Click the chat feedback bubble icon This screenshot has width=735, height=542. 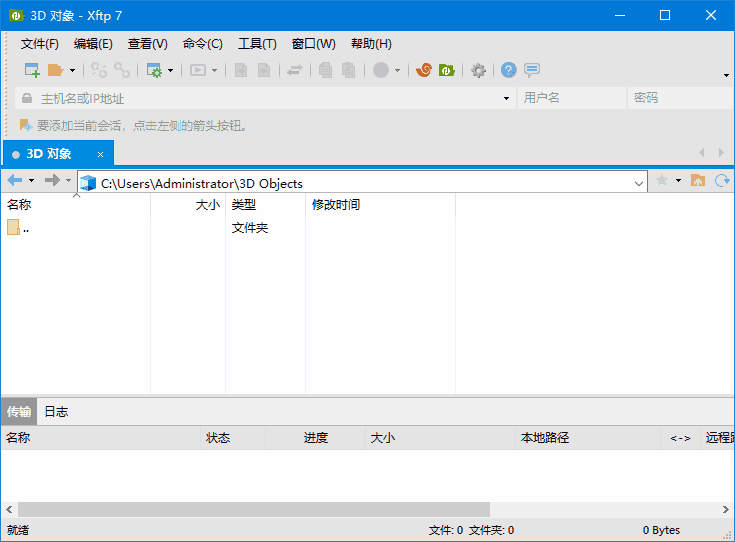(532, 70)
